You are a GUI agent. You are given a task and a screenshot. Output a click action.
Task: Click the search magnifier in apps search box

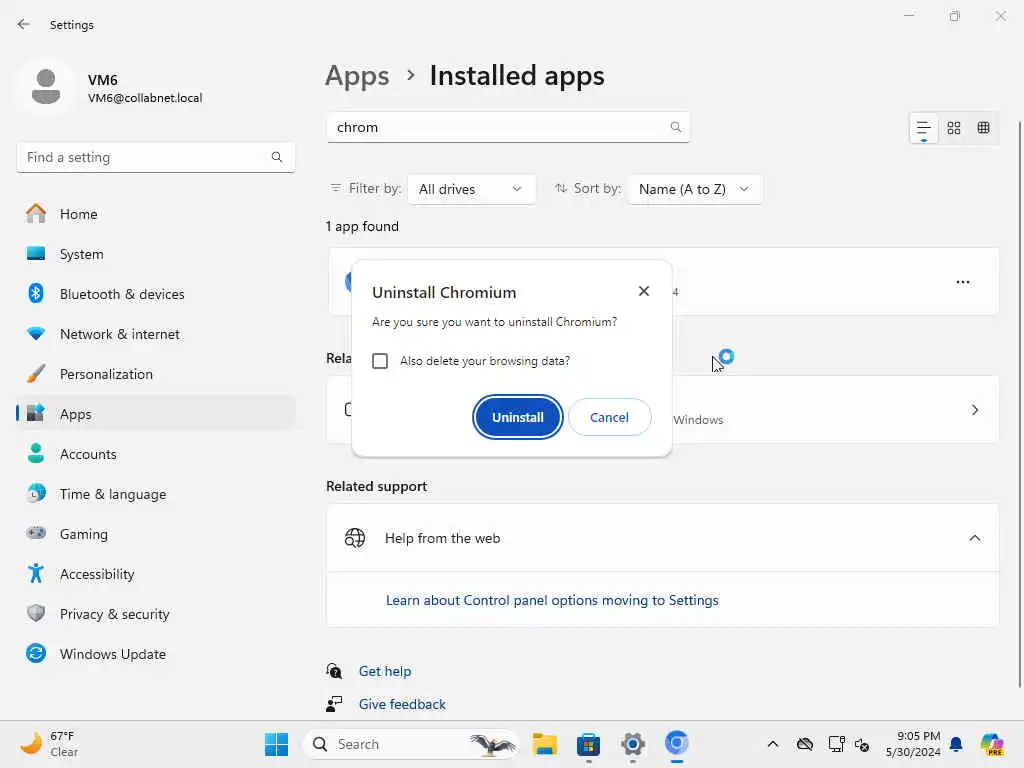coord(676,127)
